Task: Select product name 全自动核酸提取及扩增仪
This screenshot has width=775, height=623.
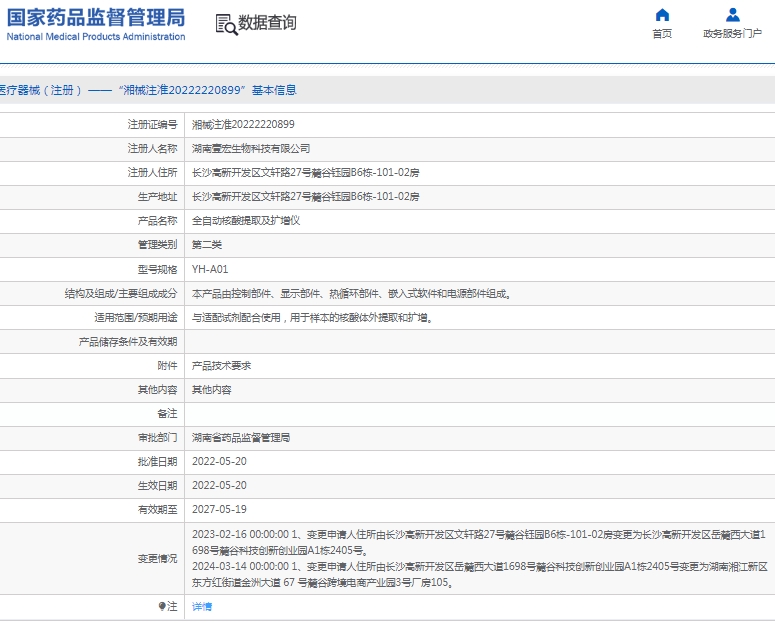Action: (x=246, y=221)
